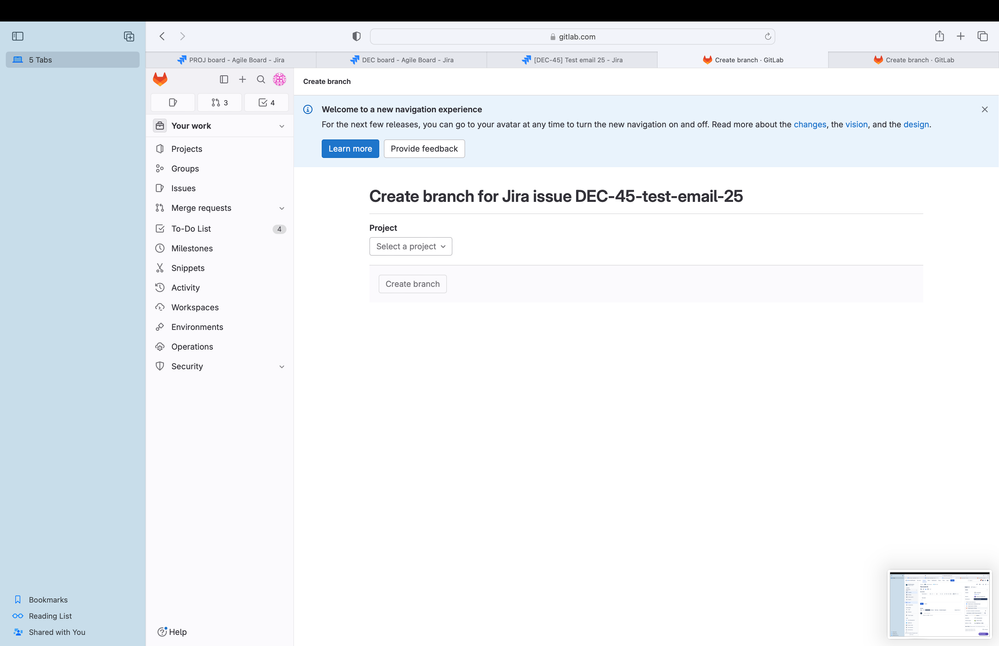
Task: Select the 5 Tabs group
Action: point(73,60)
